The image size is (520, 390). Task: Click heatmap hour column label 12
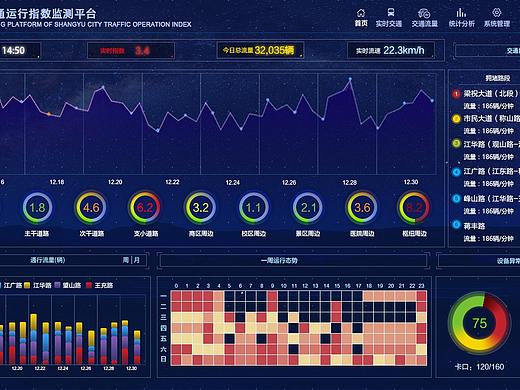point(305,286)
